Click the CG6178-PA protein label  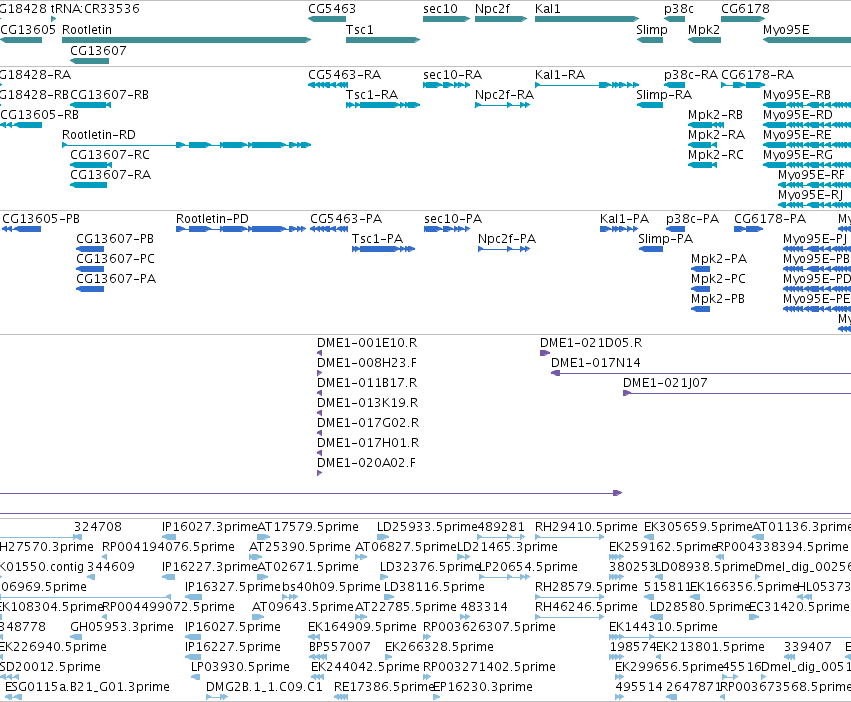pos(770,219)
